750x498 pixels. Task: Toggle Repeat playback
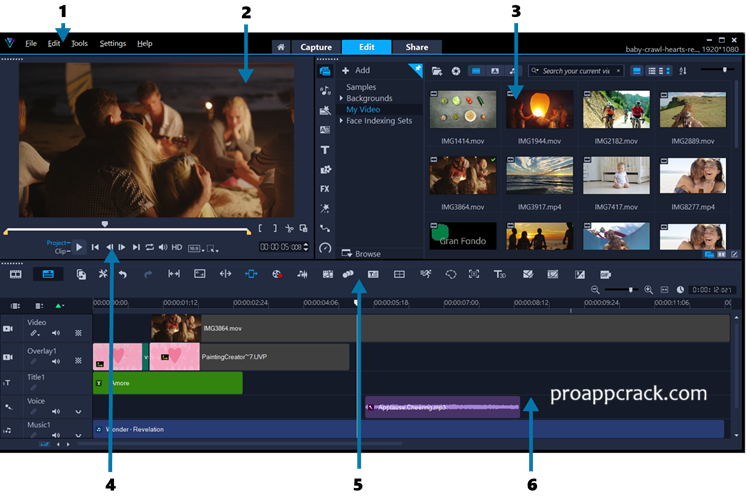(150, 247)
